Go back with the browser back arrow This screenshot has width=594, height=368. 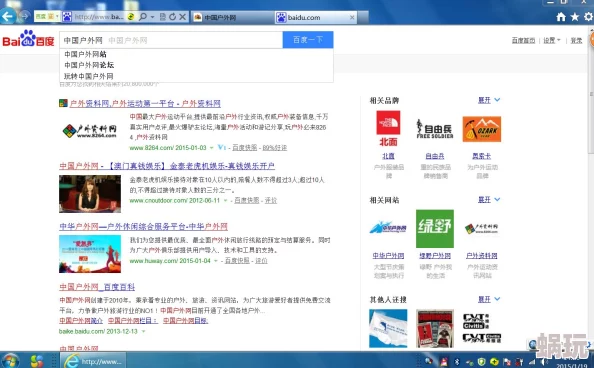8,16
